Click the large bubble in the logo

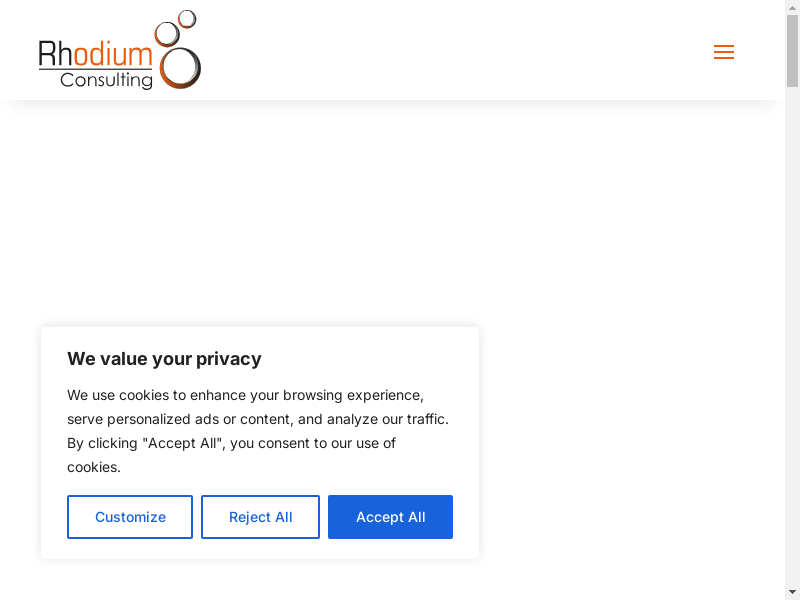180,68
